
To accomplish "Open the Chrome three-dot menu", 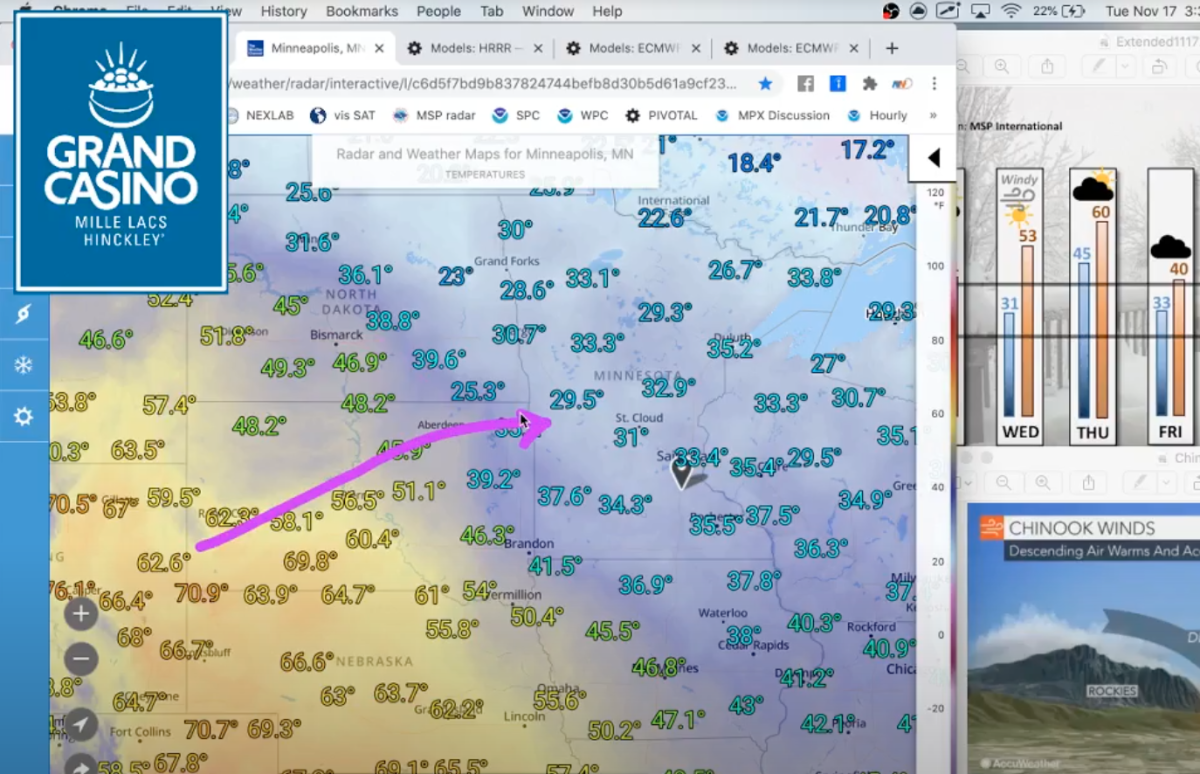I will tap(934, 84).
